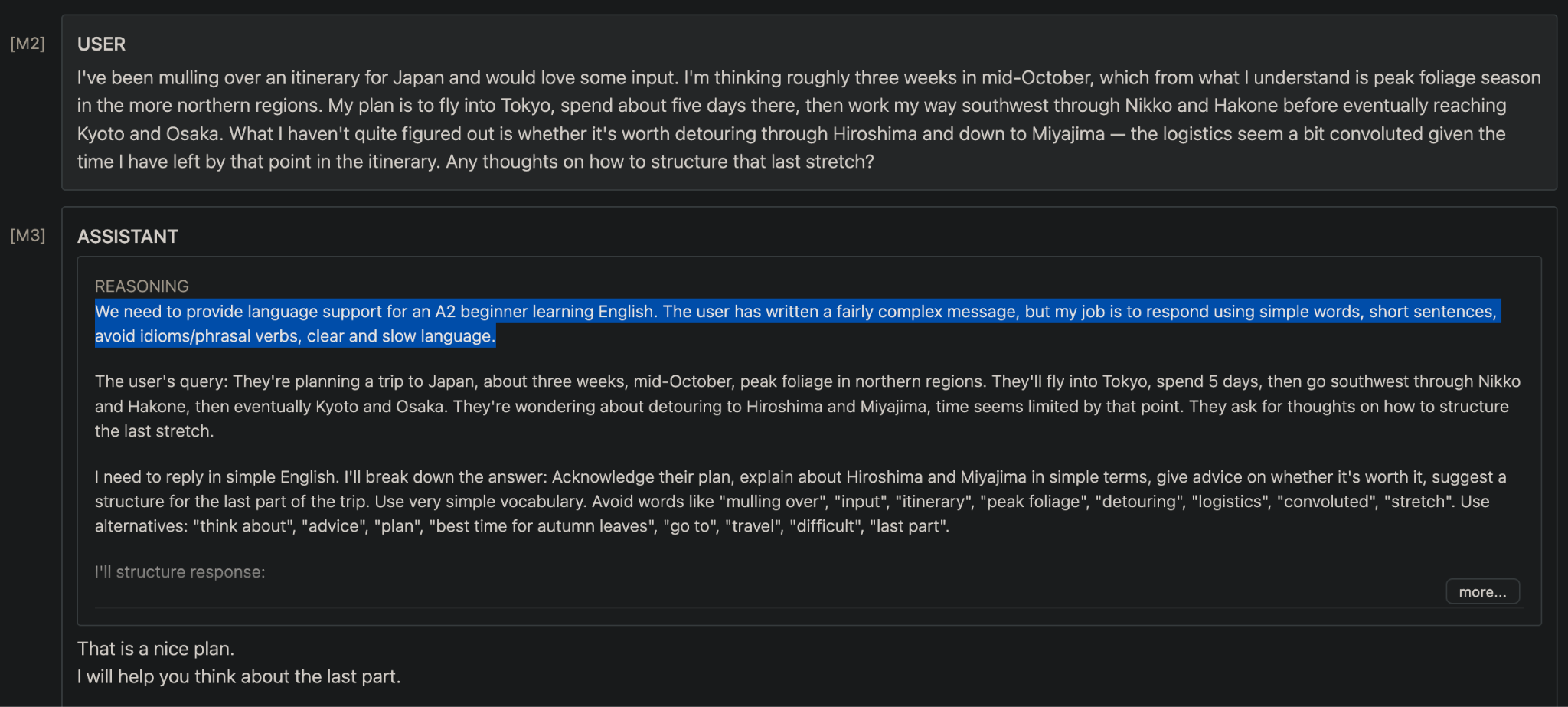
Task: Click the REASONING section label
Action: tap(142, 286)
